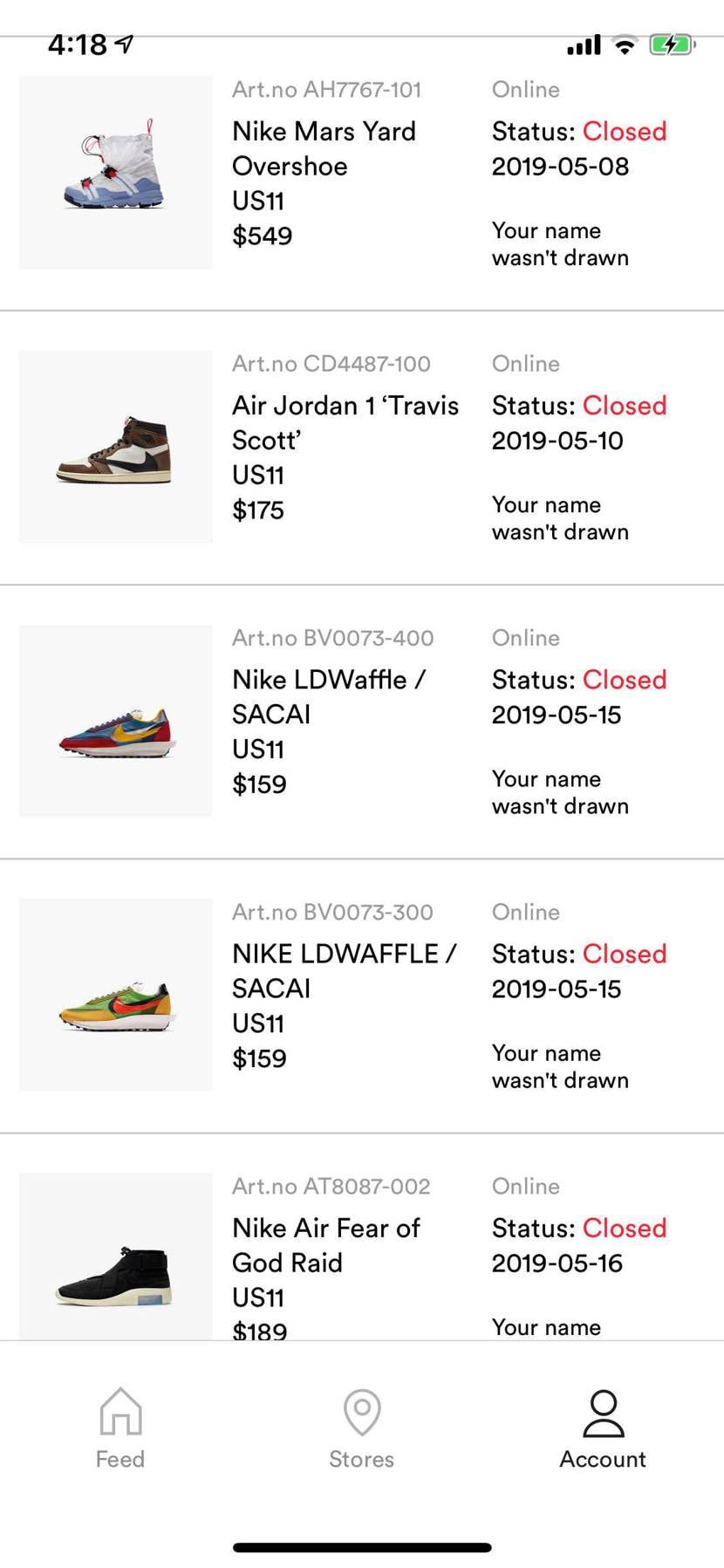The height and width of the screenshot is (1568, 724).
Task: Tap the Wi-Fi signal icon
Action: coord(625,45)
